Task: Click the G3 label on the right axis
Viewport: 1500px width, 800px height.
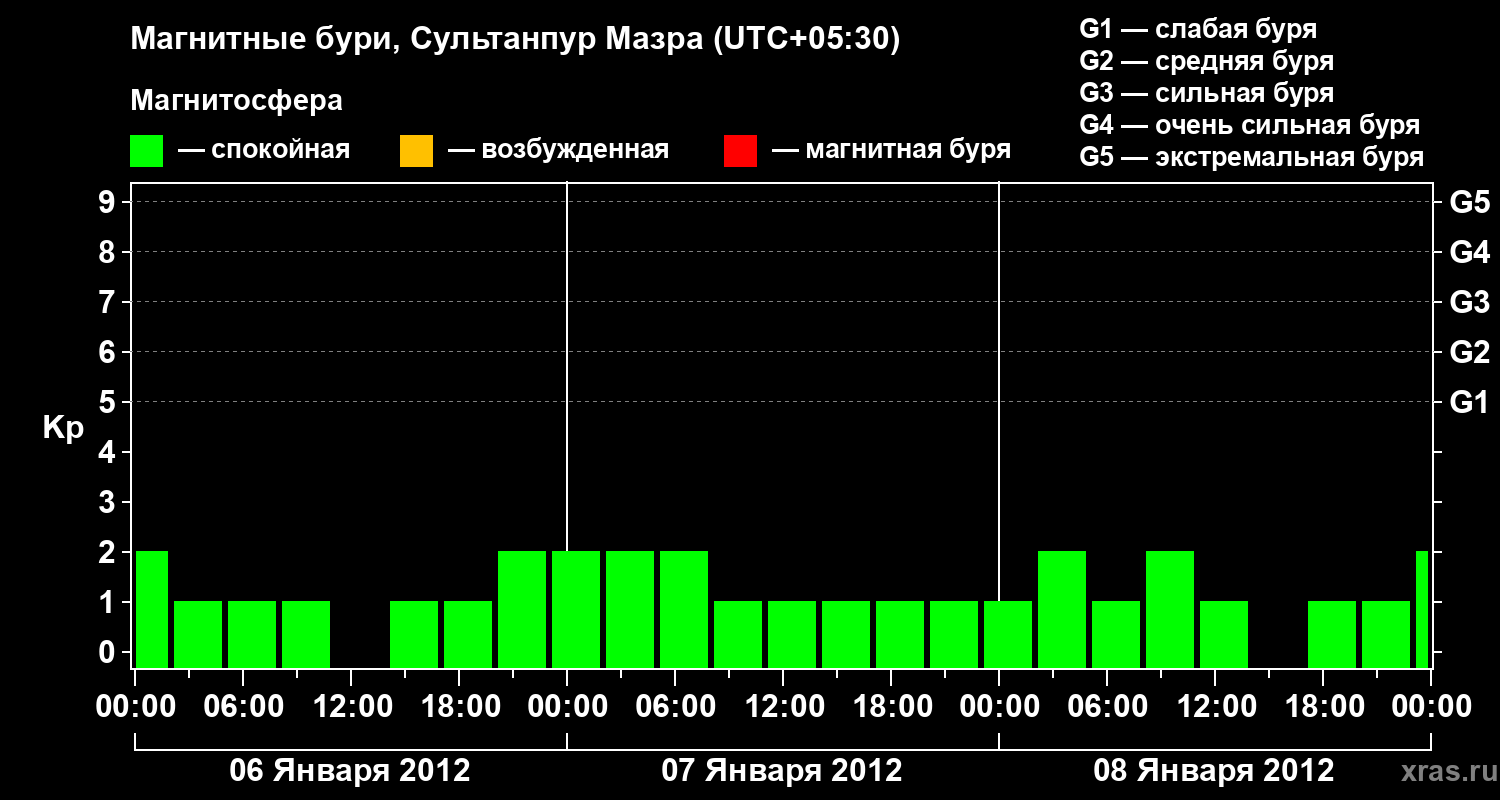Action: (1470, 302)
